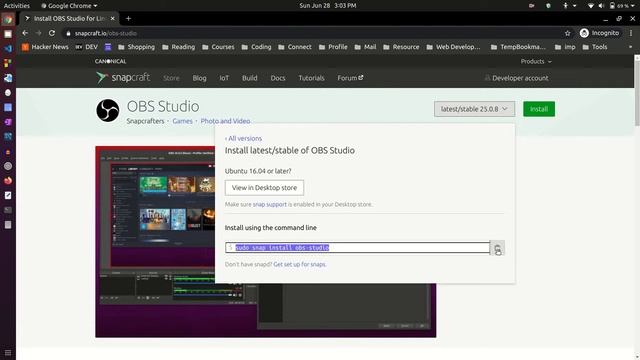
Task: Click the battery 69% indicator
Action: (619, 6)
